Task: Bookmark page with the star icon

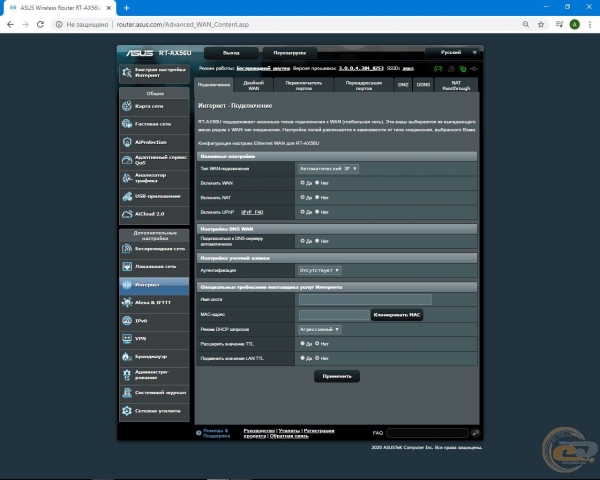Action: click(x=541, y=24)
